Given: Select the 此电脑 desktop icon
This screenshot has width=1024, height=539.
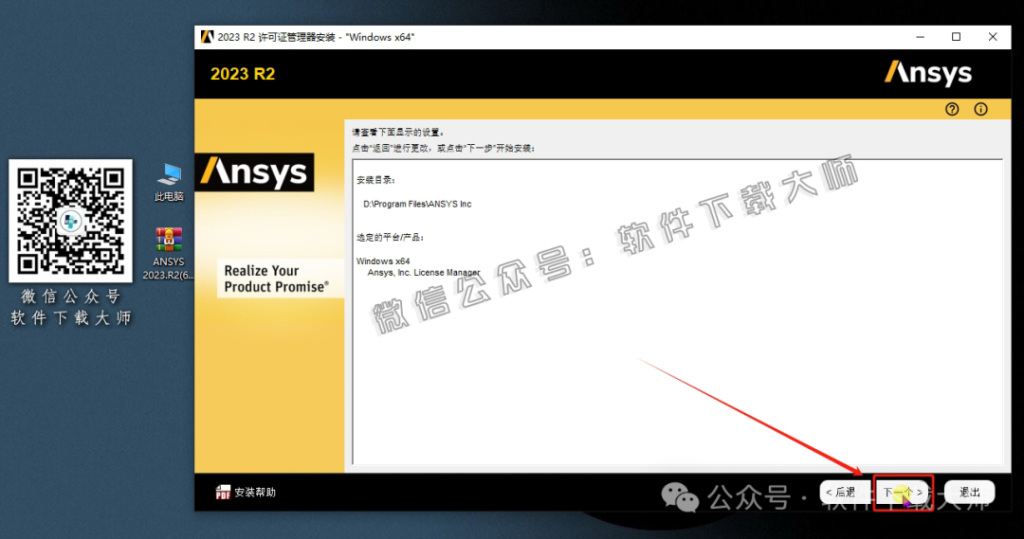Looking at the screenshot, I should tap(169, 182).
